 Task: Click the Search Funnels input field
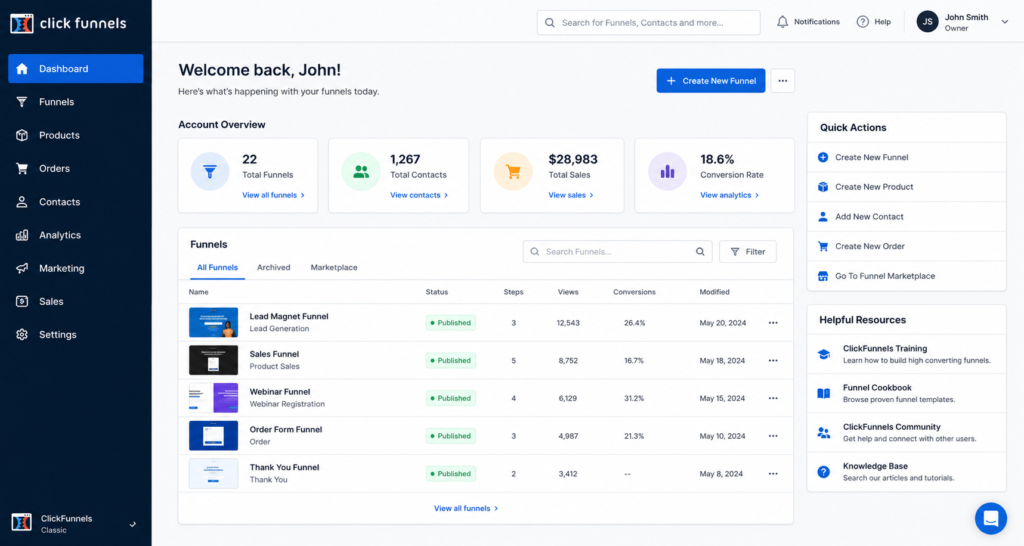(x=617, y=251)
